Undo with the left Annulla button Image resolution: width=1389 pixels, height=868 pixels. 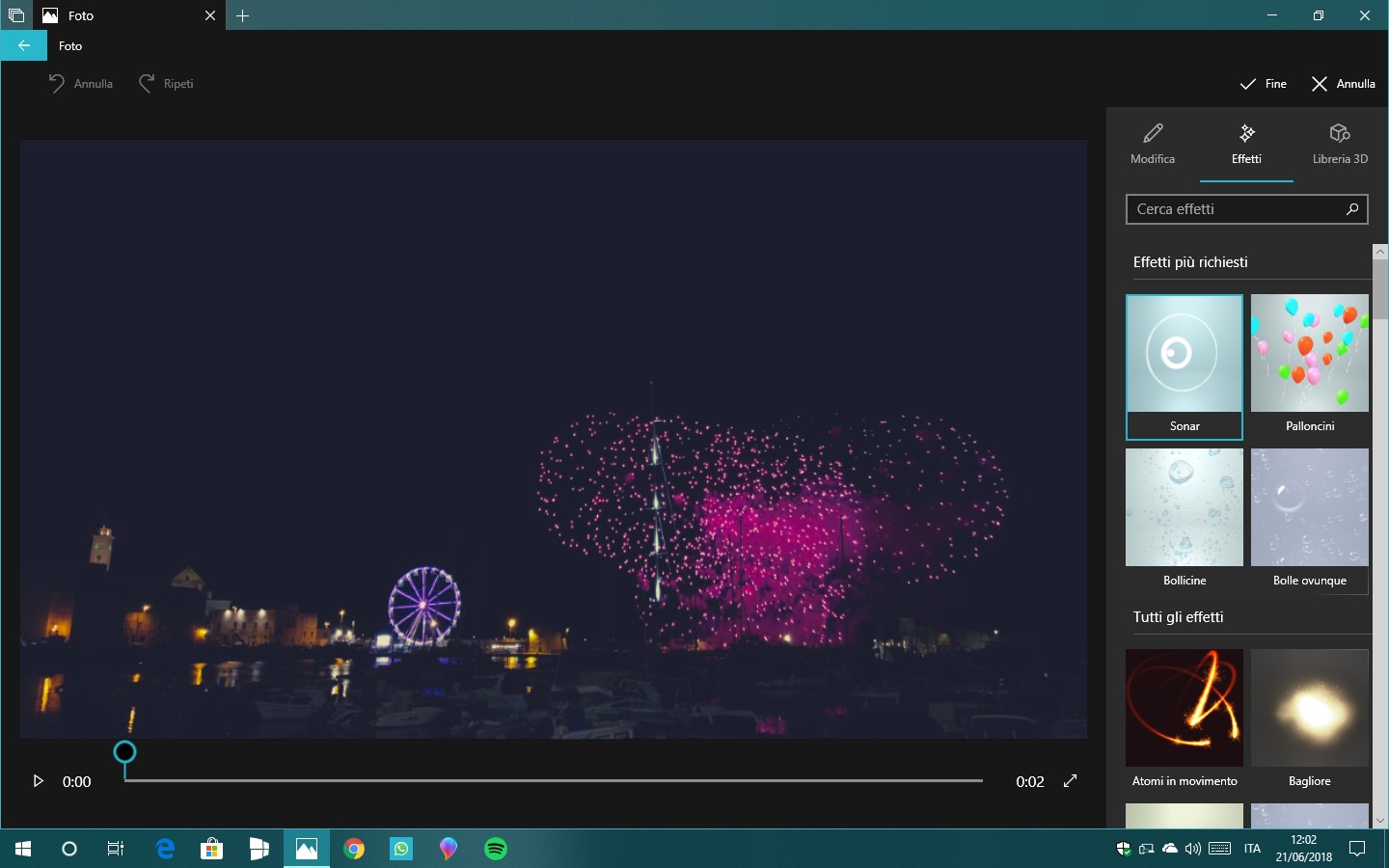click(x=80, y=84)
